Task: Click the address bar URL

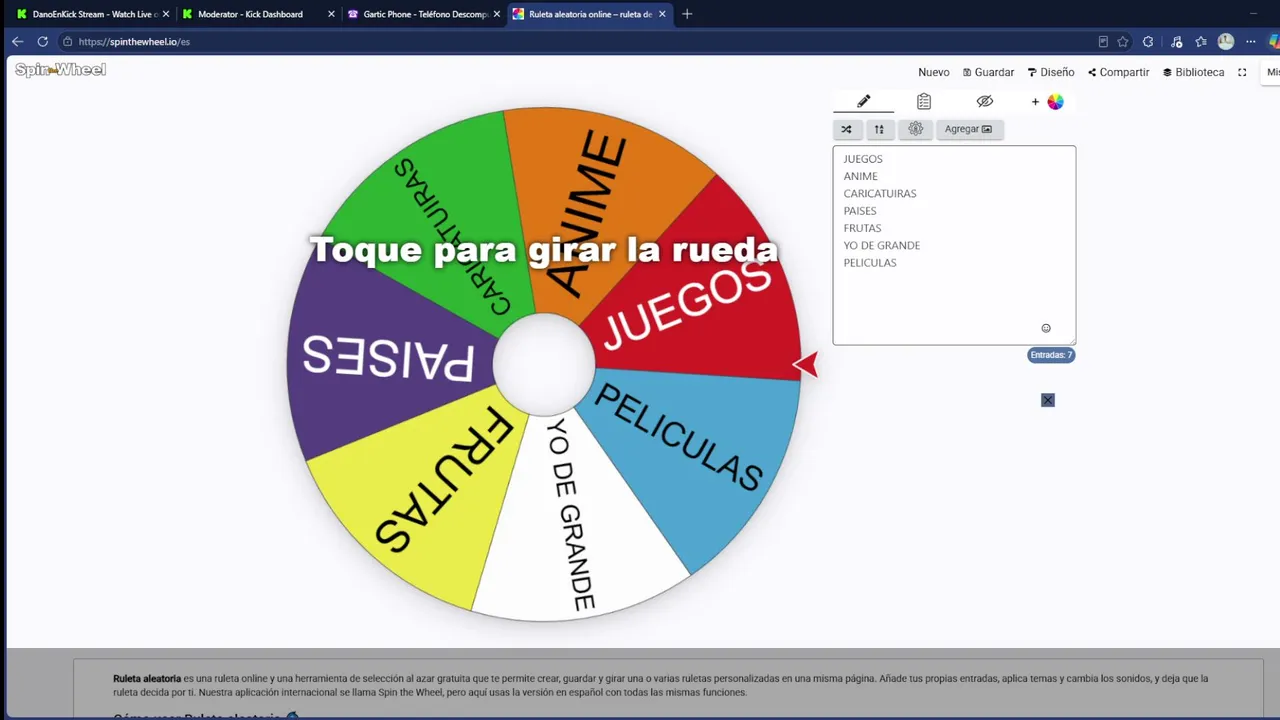Action: (x=134, y=42)
